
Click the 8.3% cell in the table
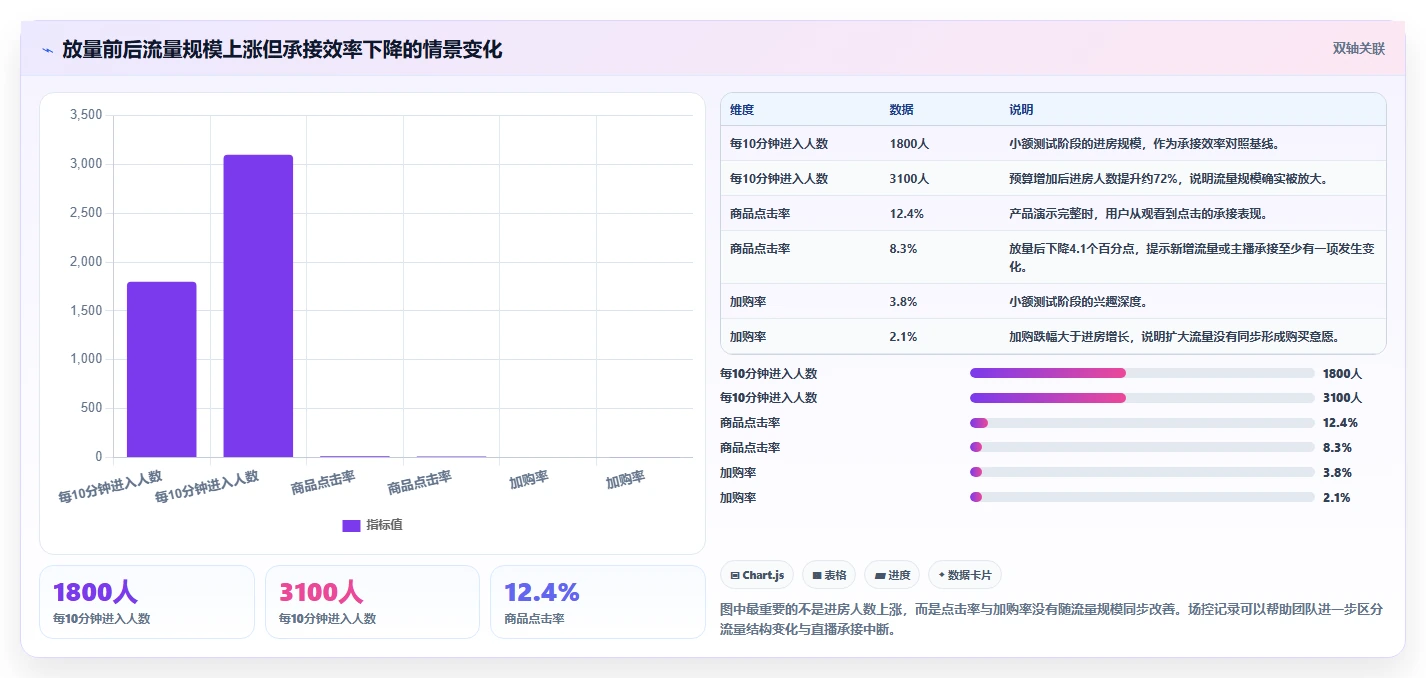coord(903,249)
